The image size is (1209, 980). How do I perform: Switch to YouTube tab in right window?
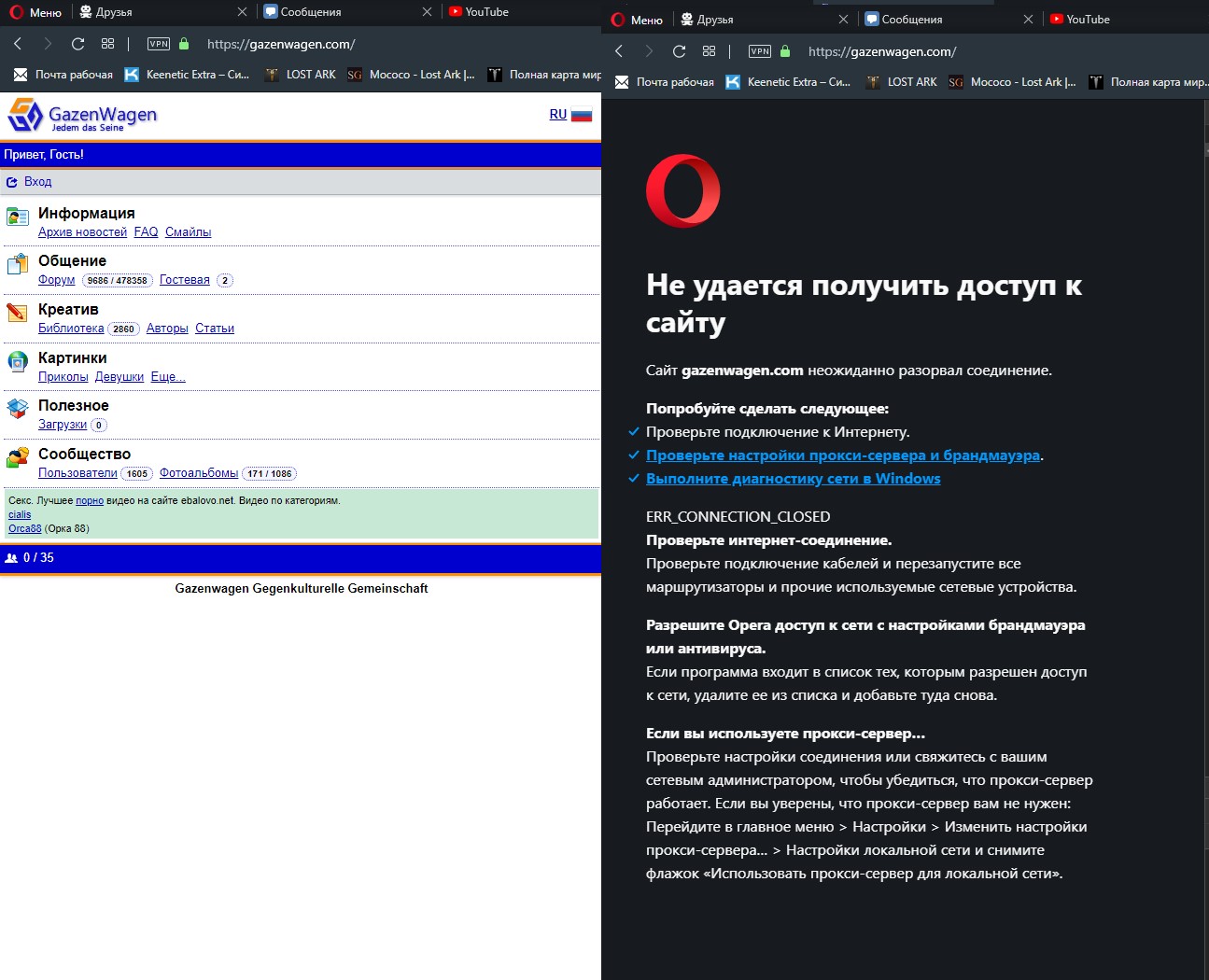pyautogui.click(x=1081, y=20)
